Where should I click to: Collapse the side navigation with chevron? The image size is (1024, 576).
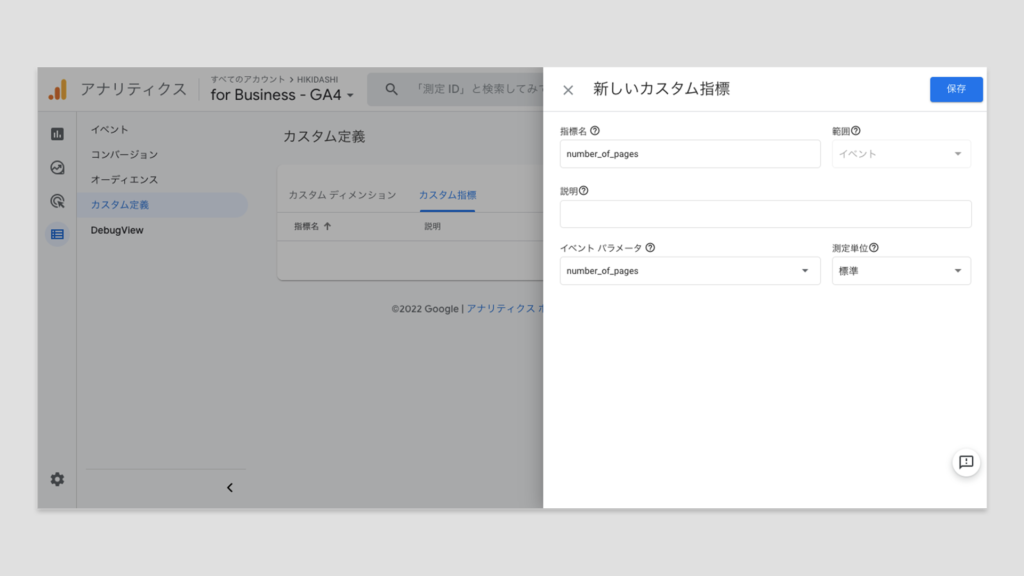[229, 488]
